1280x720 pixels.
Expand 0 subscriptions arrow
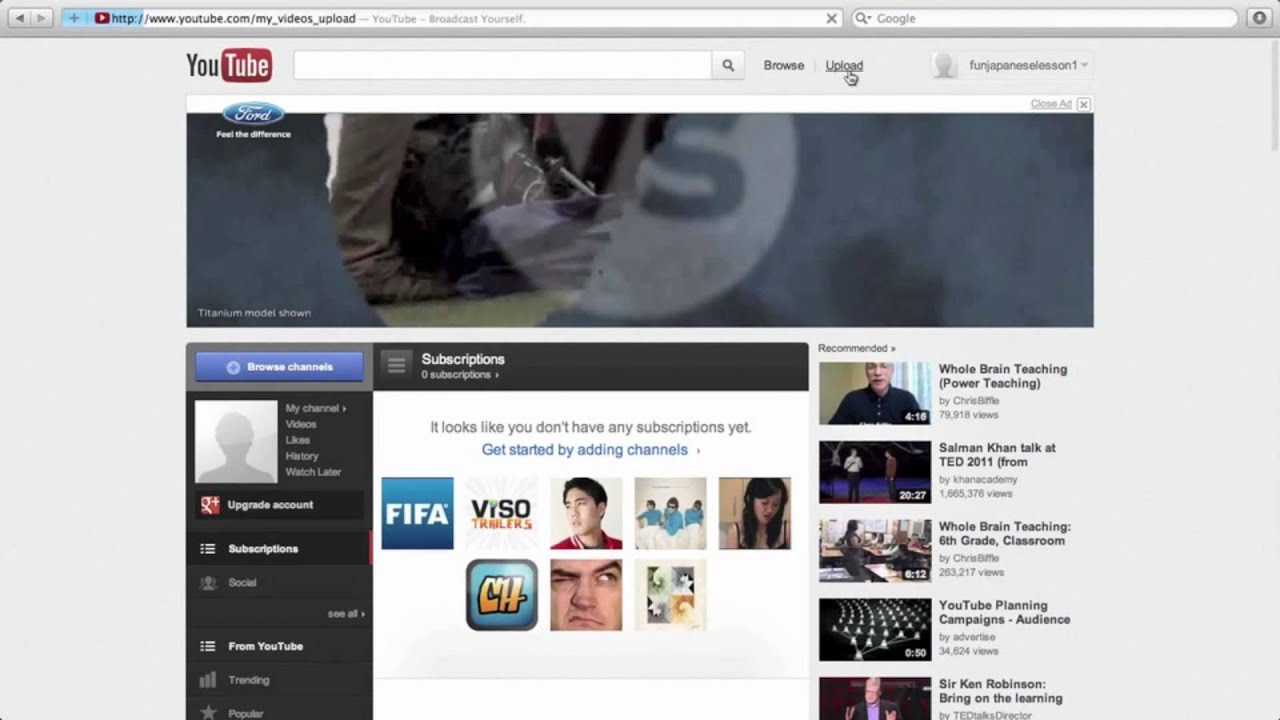click(x=460, y=375)
